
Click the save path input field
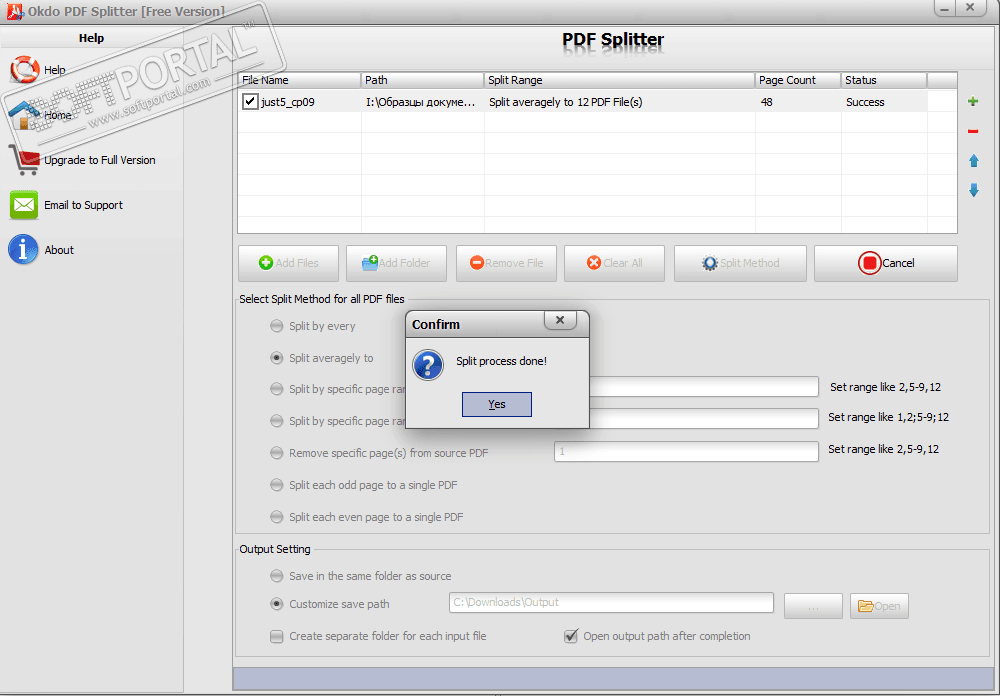[x=611, y=602]
